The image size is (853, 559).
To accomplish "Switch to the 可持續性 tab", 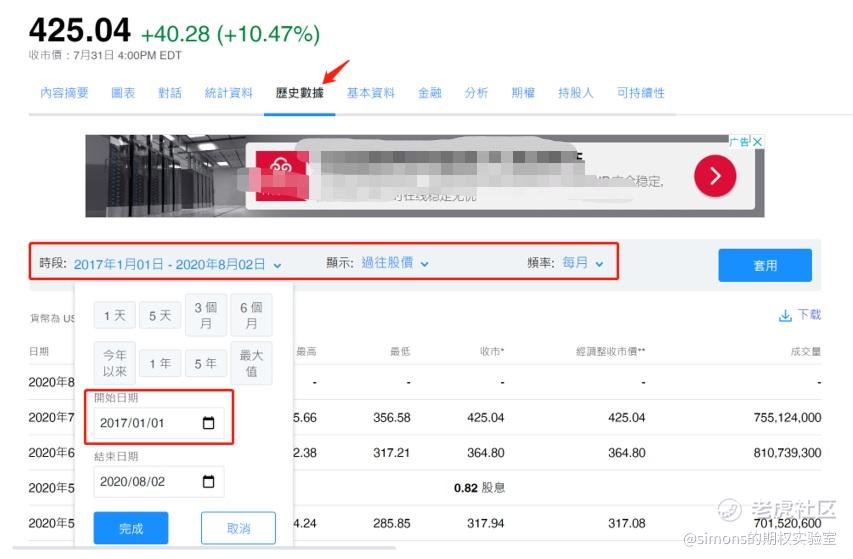I will tap(640, 93).
